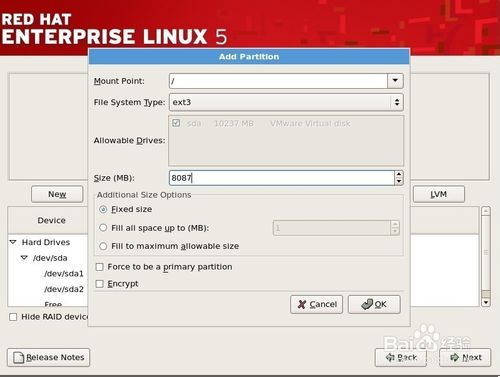Collapse the Hard Drives tree node
500x377 pixels.
click(x=13, y=242)
